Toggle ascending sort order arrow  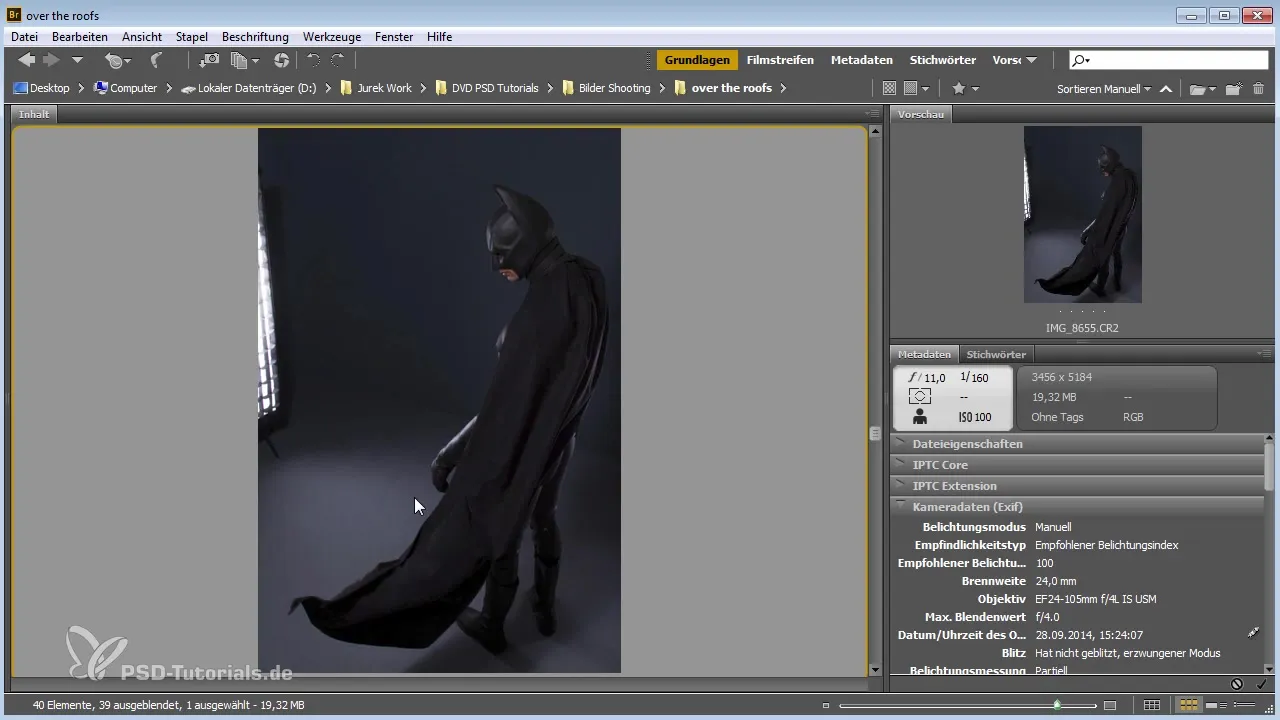pos(1166,88)
